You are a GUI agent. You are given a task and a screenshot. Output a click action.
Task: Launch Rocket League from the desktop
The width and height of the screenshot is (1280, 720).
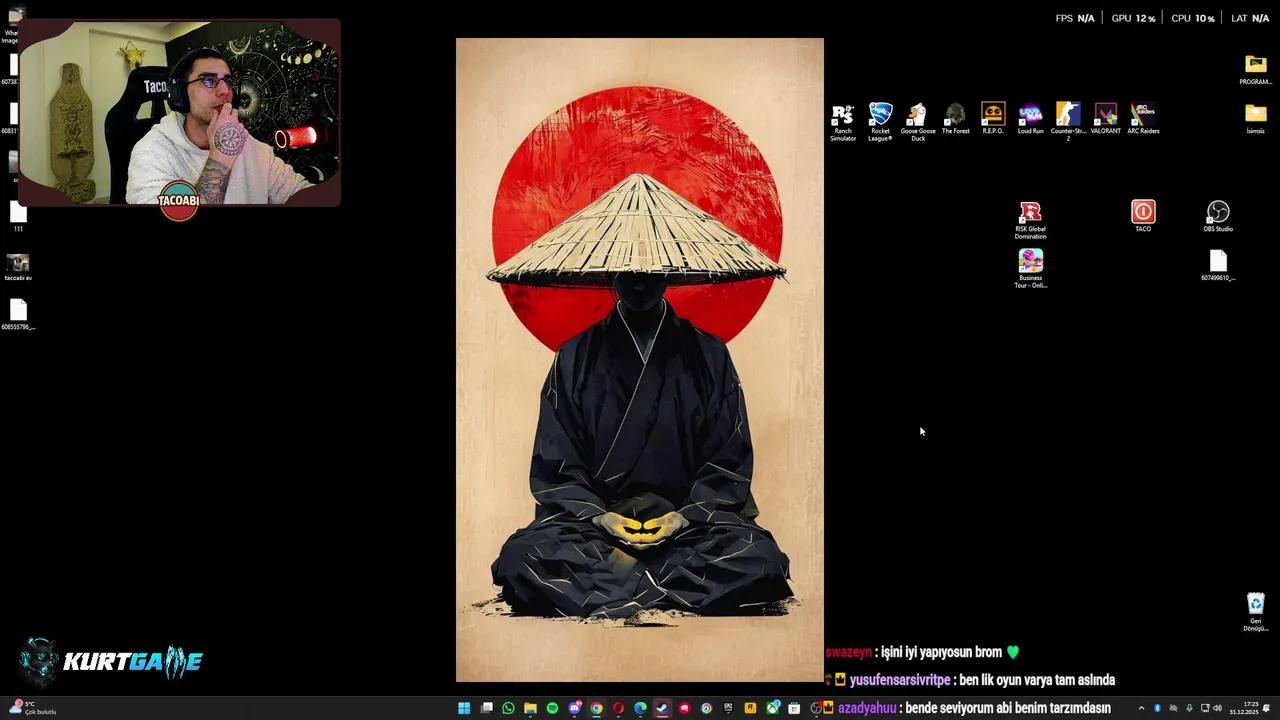(880, 122)
